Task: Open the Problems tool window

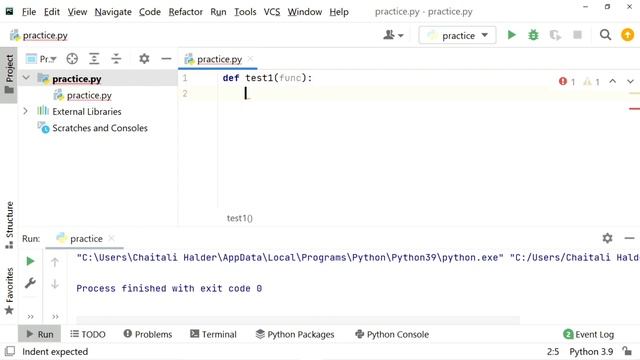Action: [x=148, y=334]
